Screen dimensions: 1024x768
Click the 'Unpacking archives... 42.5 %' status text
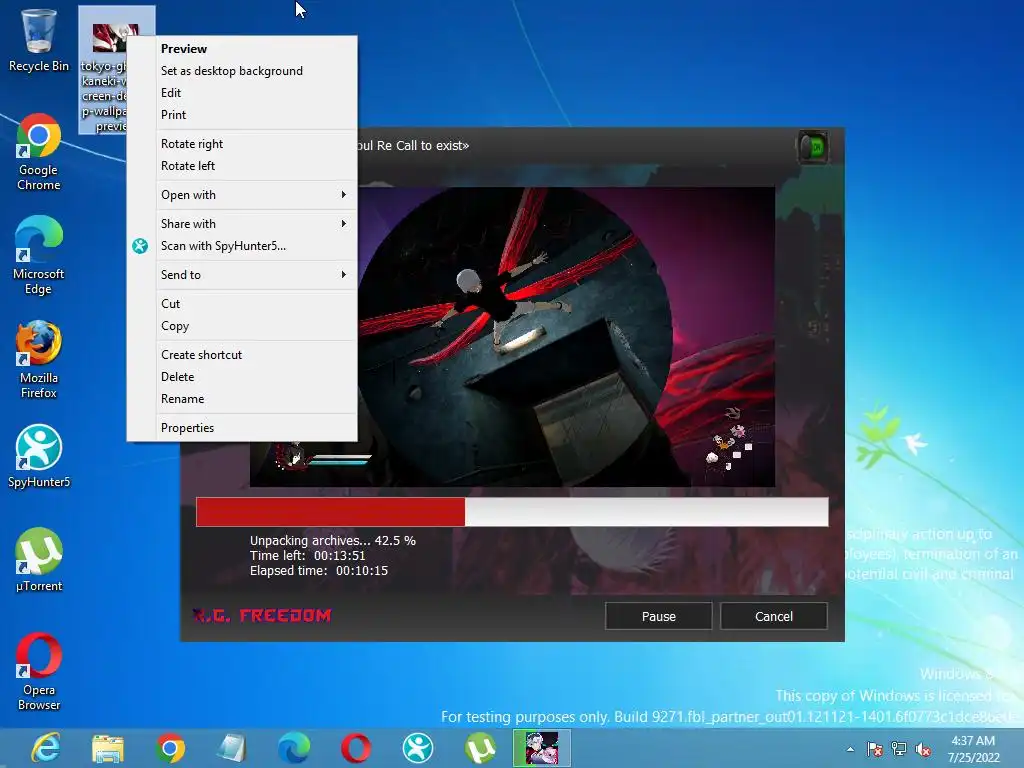click(x=332, y=541)
